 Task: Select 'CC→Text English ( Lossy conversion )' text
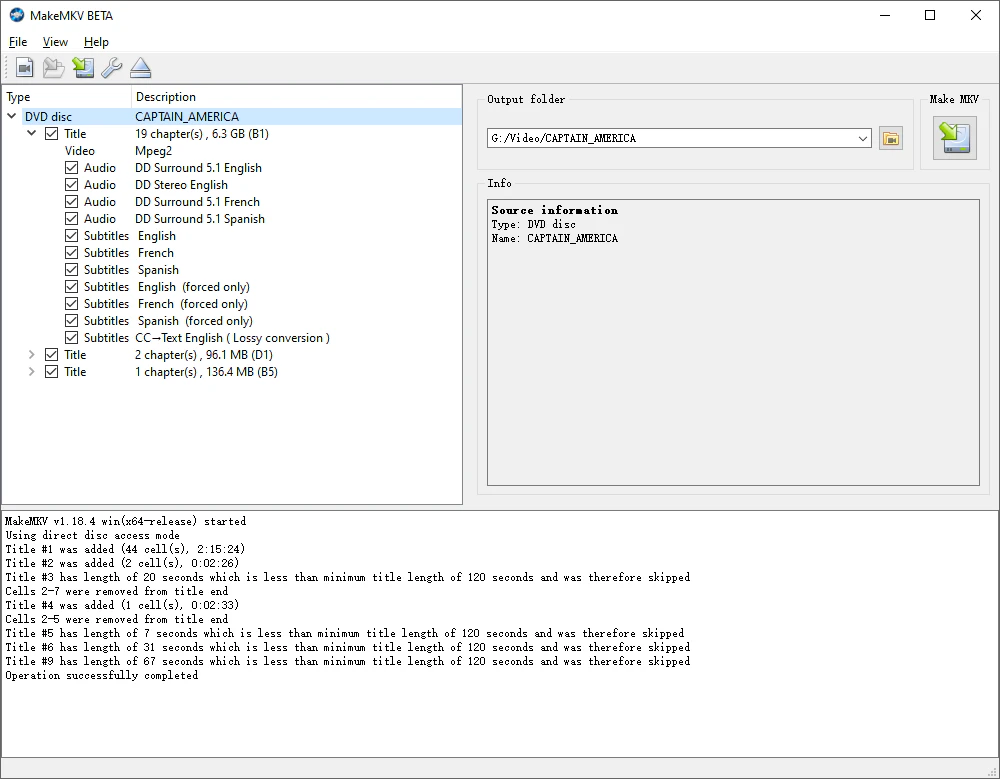tap(232, 338)
